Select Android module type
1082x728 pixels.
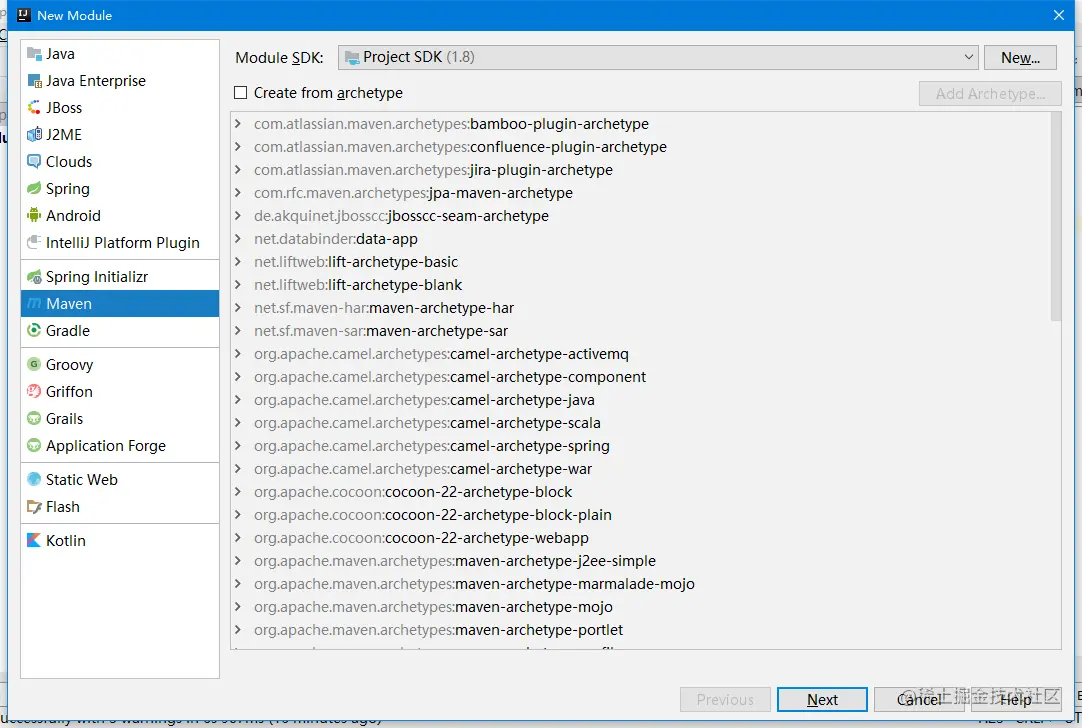120,215
